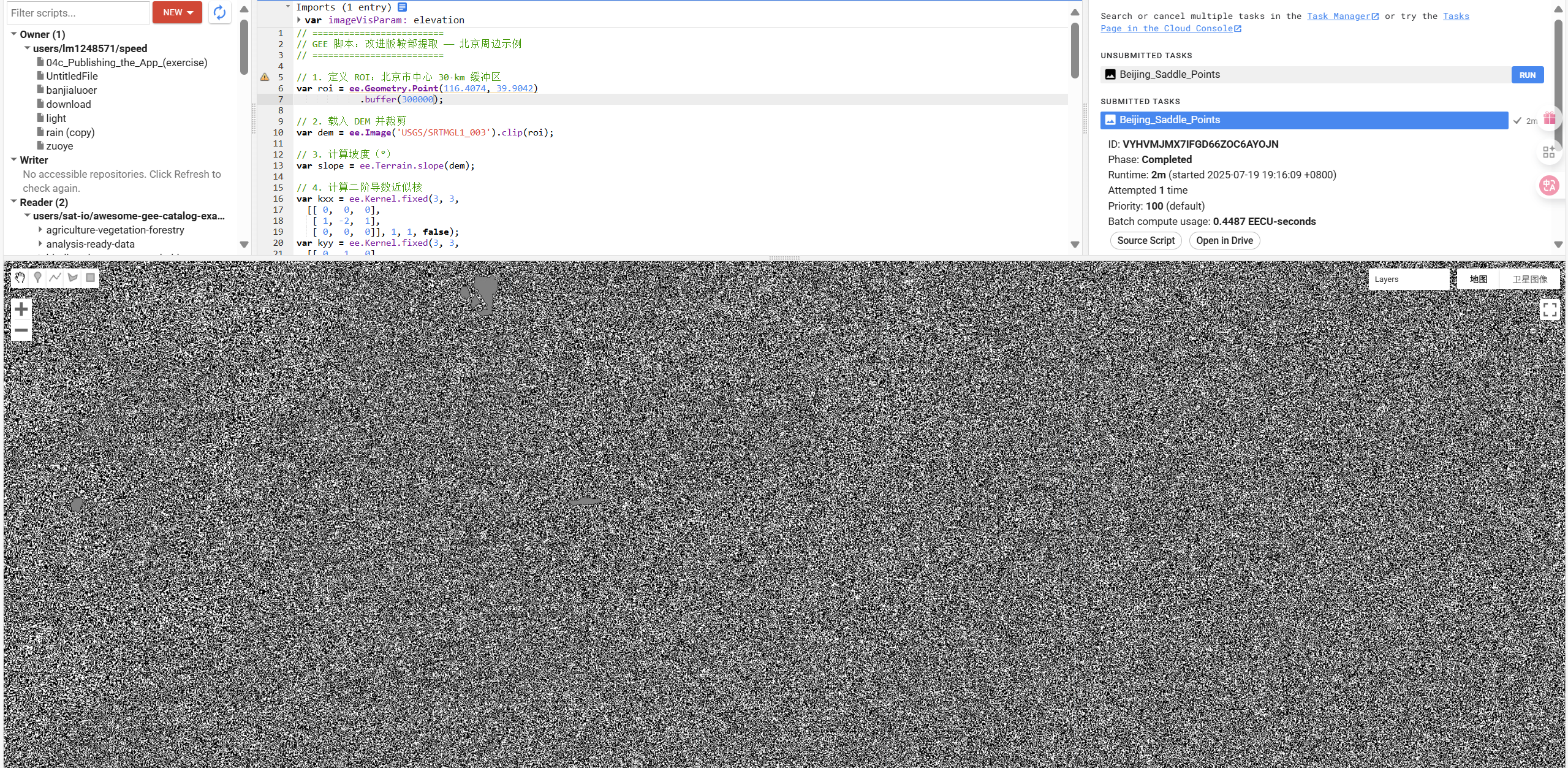This screenshot has height=768, width=1568.
Task: Collapse the Imports section
Action: coord(288,7)
